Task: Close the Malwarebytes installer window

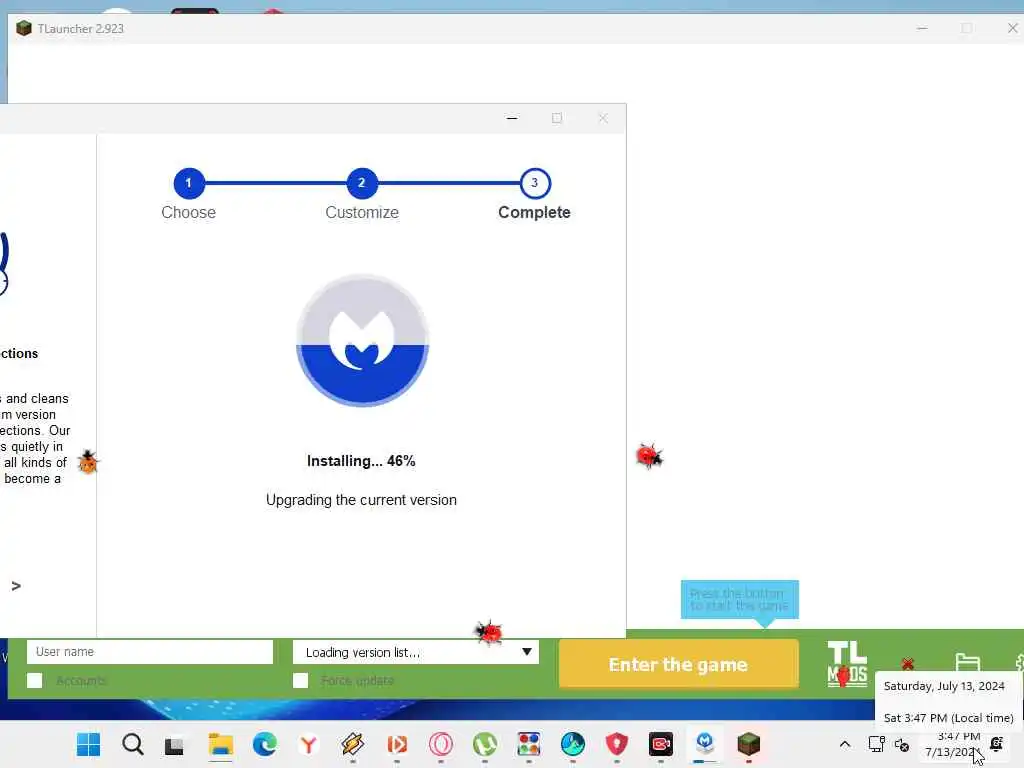Action: (x=603, y=118)
